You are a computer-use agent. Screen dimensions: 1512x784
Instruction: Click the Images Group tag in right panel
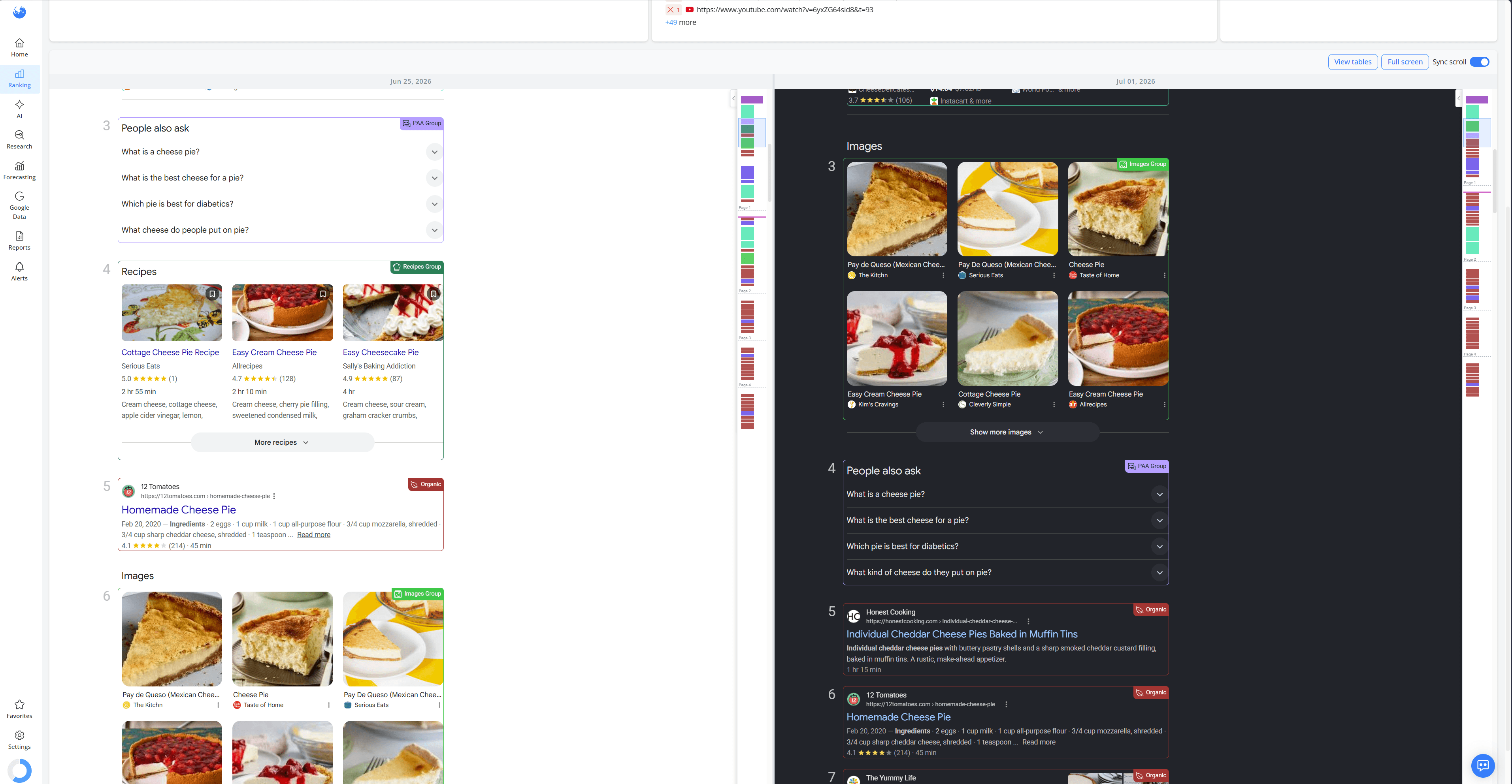click(1142, 164)
